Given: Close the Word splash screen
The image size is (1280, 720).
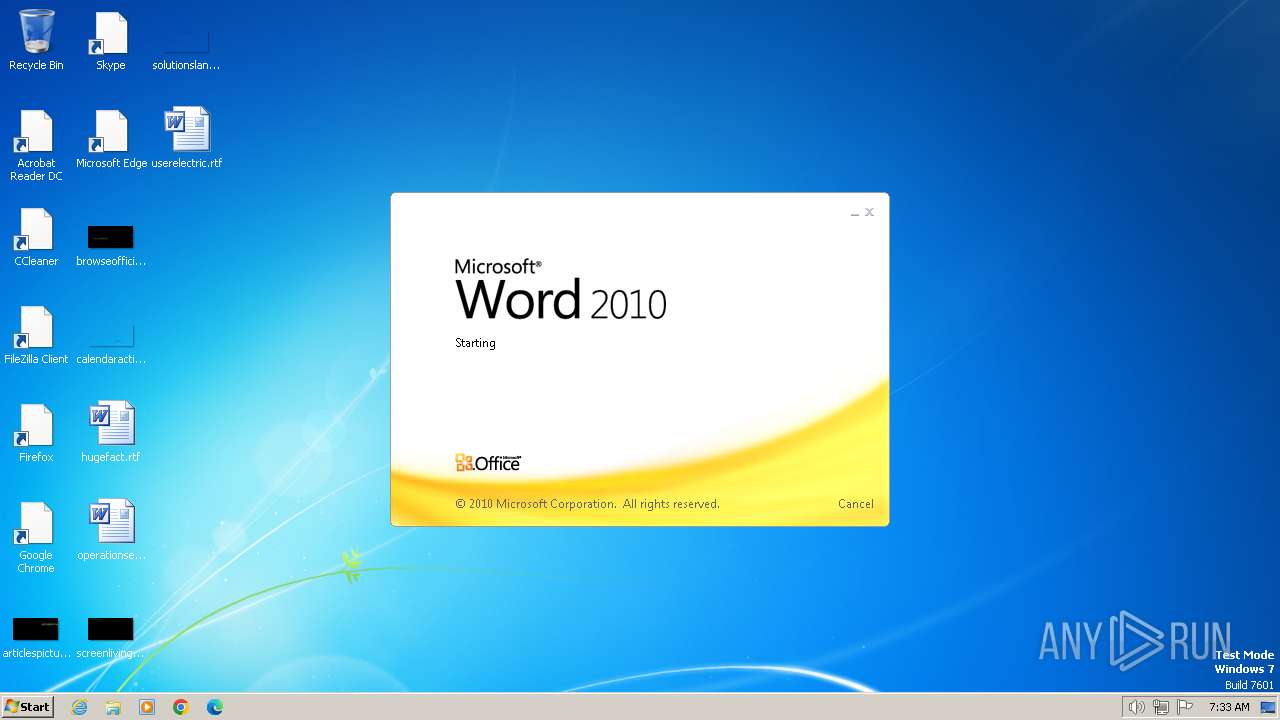Looking at the screenshot, I should (x=869, y=212).
